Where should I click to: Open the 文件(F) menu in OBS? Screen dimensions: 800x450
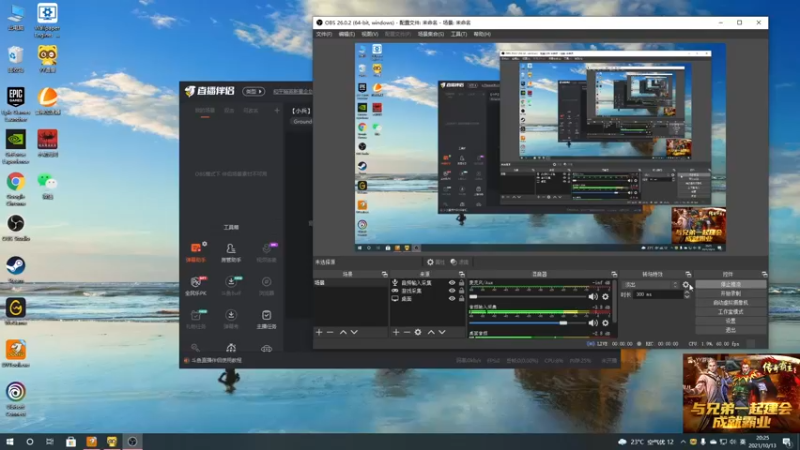pyautogui.click(x=323, y=34)
